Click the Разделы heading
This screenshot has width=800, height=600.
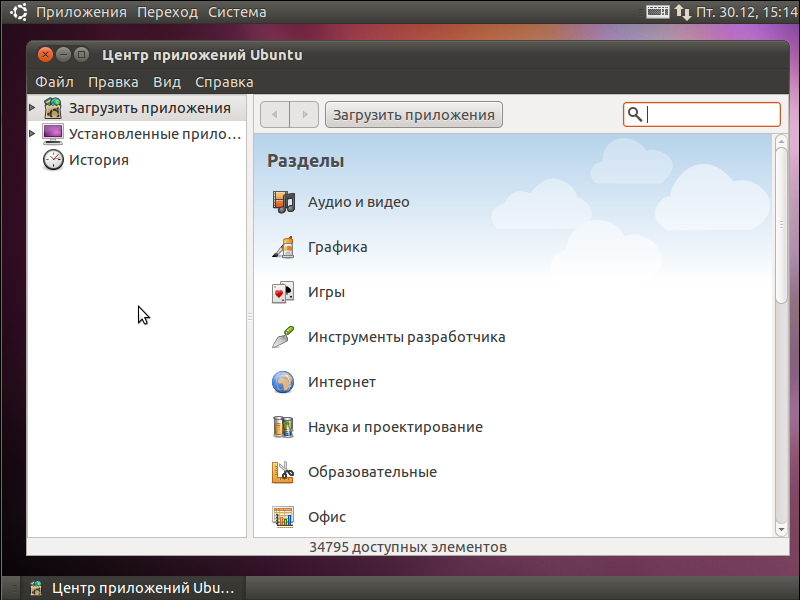306,161
